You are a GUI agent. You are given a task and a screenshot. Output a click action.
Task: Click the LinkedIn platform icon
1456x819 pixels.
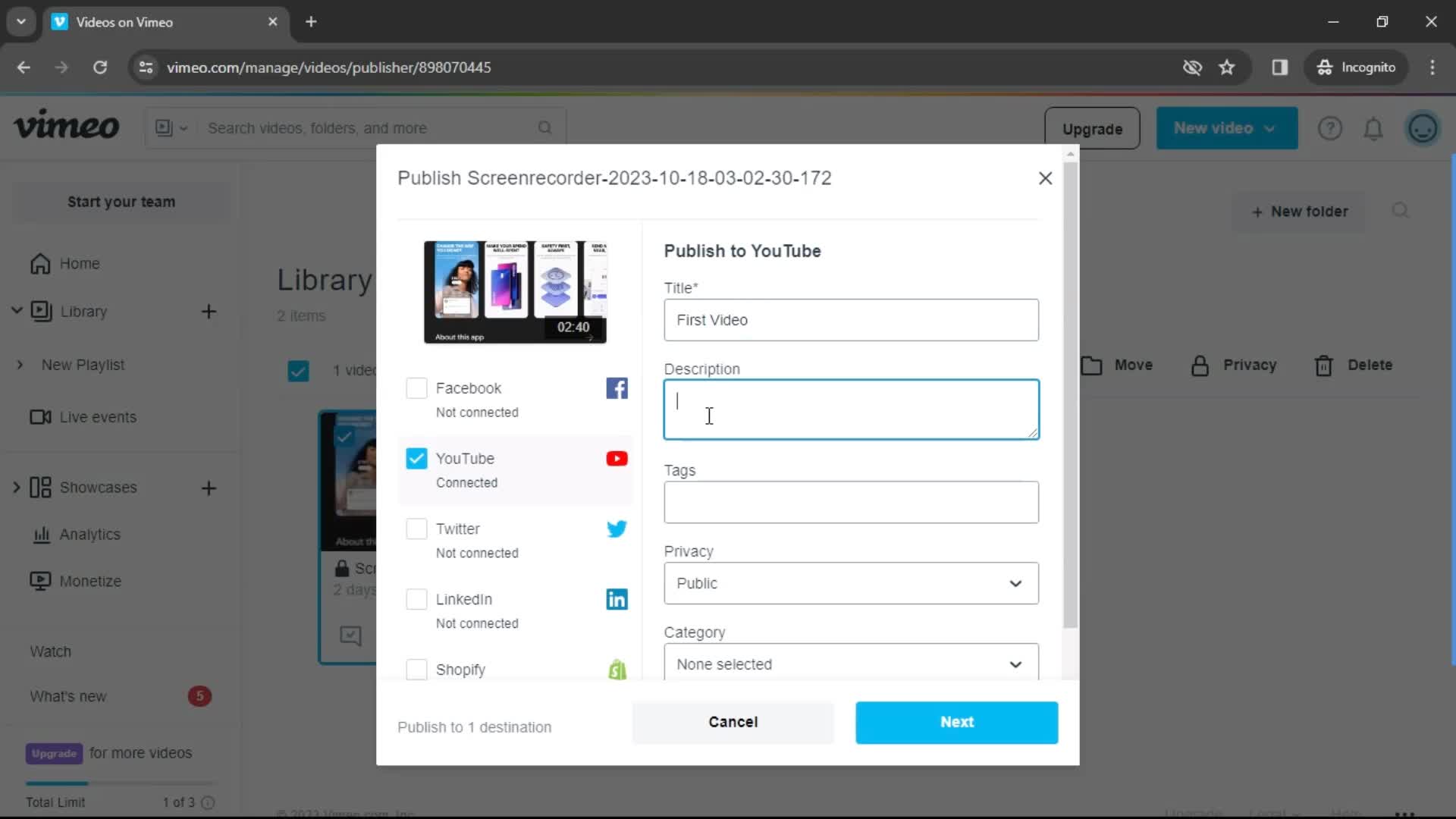pyautogui.click(x=617, y=599)
